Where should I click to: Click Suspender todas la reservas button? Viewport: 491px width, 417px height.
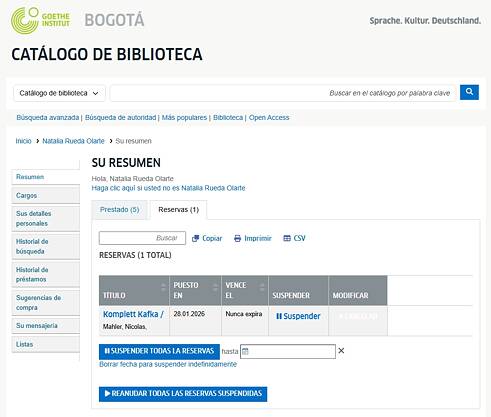click(x=159, y=351)
